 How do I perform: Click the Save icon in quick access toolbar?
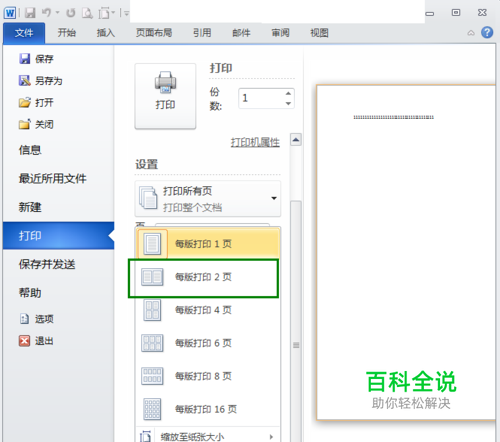click(30, 13)
